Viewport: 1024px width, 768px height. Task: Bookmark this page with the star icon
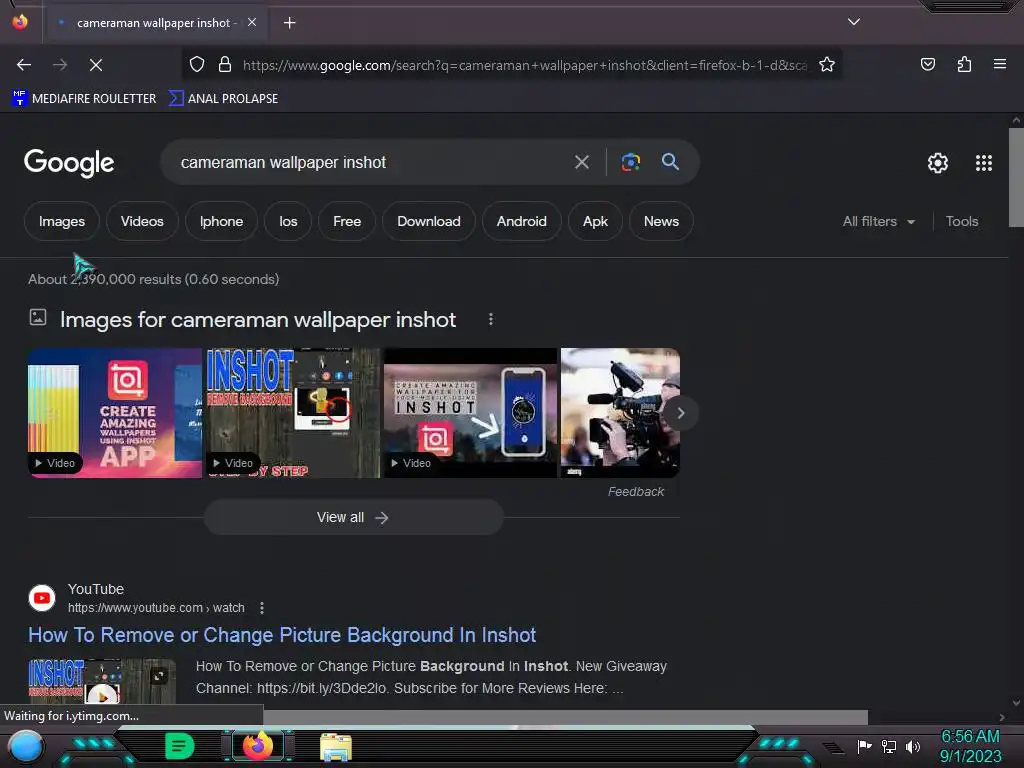(827, 64)
